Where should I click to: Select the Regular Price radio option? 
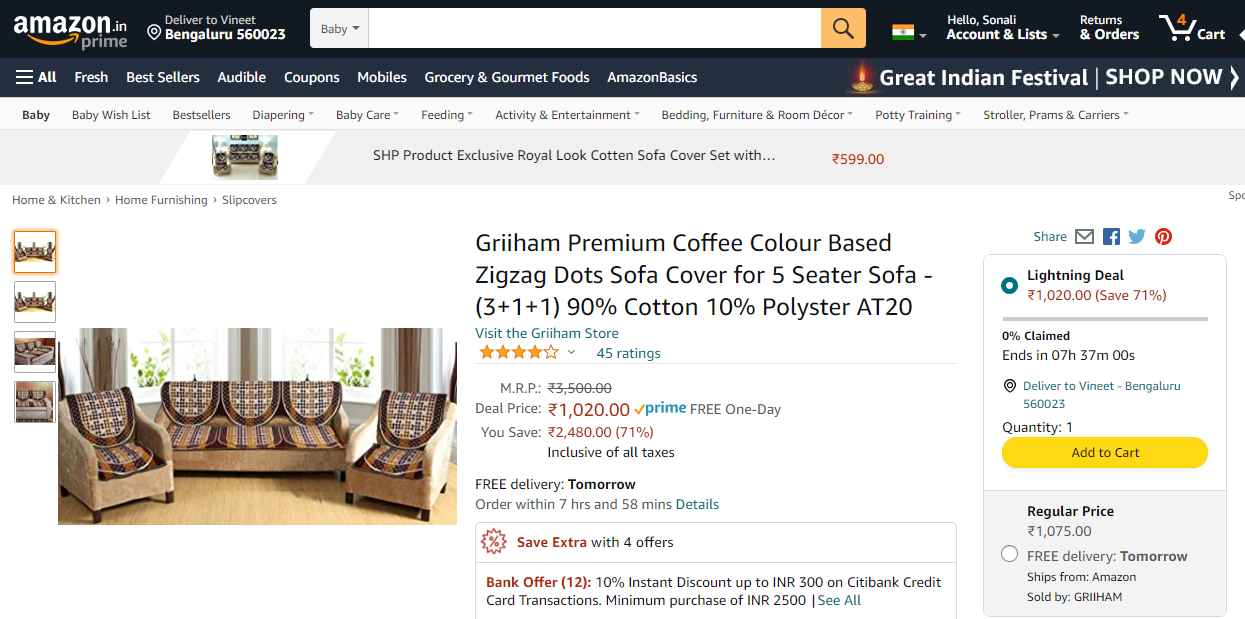coord(1010,554)
